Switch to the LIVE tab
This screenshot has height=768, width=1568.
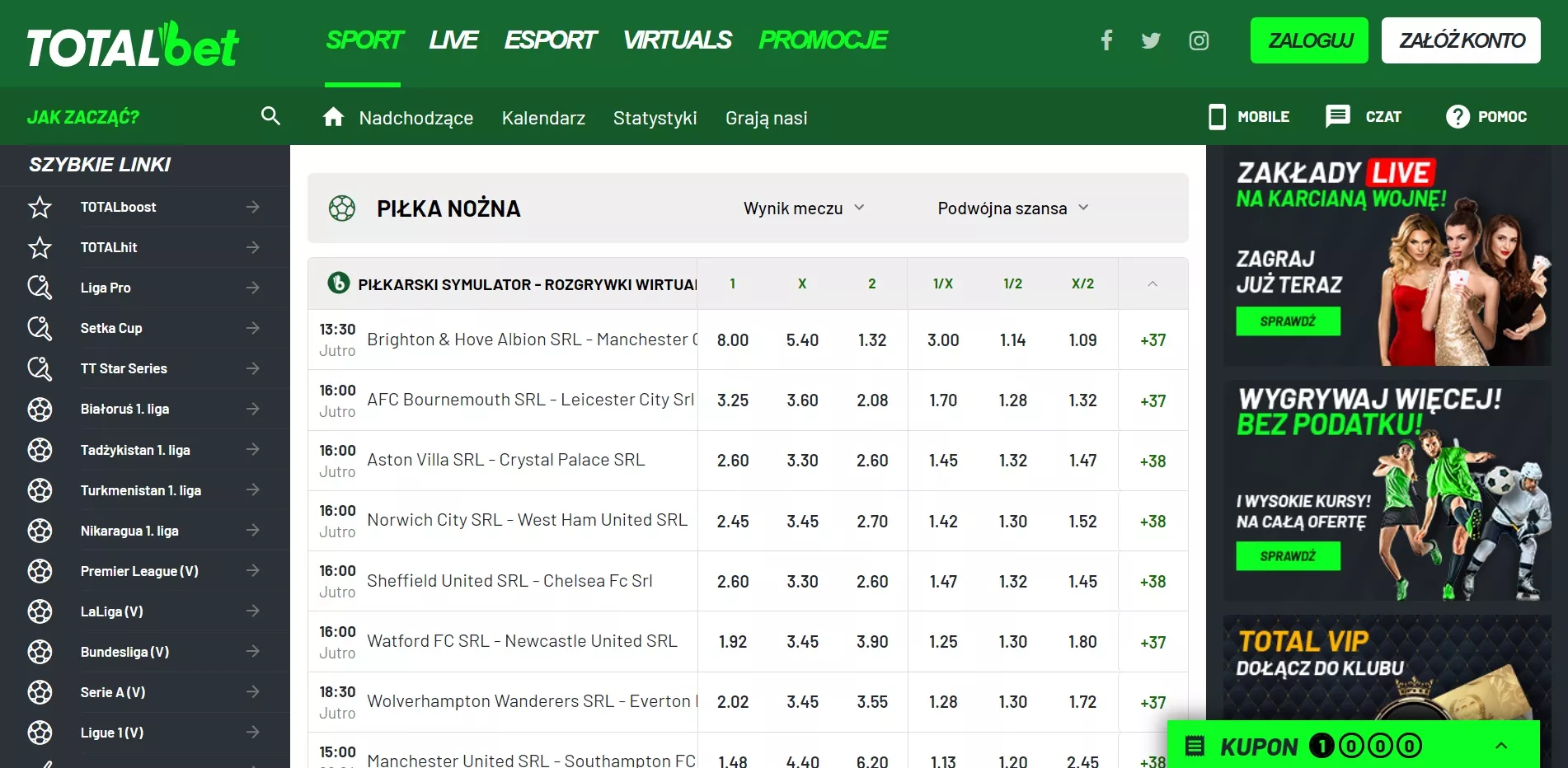(x=453, y=40)
